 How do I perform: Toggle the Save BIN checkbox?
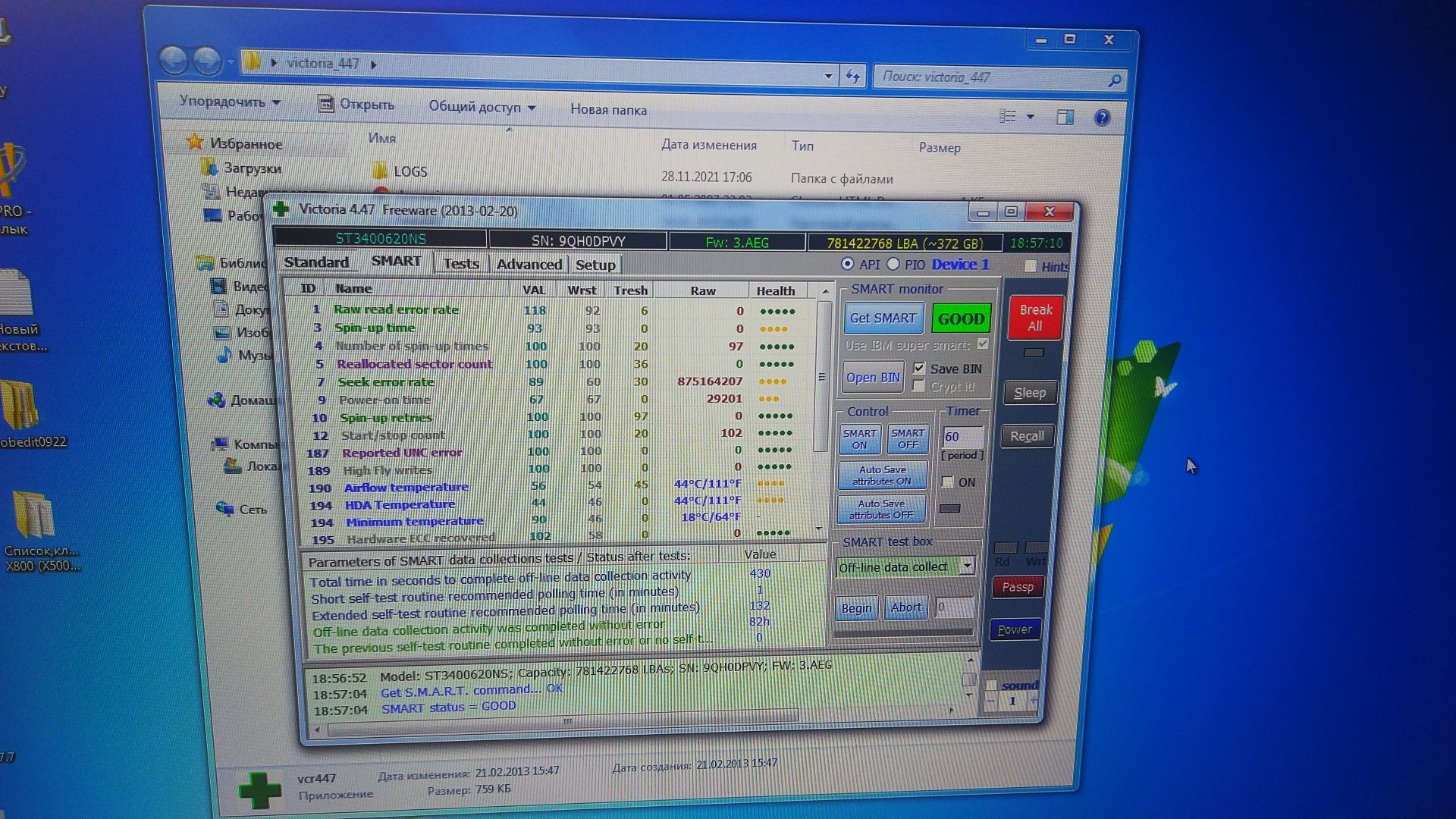point(919,369)
